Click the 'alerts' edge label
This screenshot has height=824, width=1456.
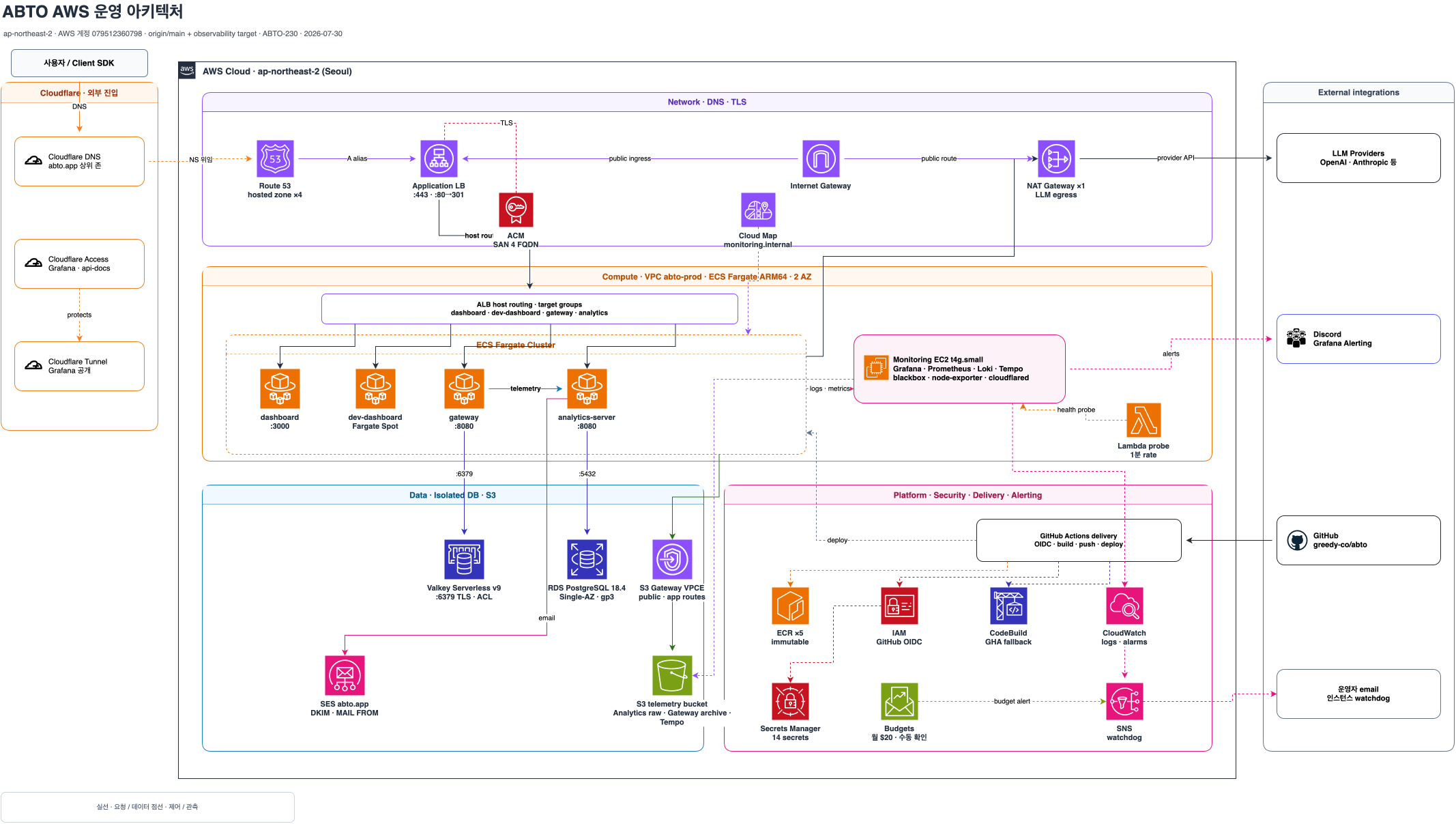point(1171,354)
